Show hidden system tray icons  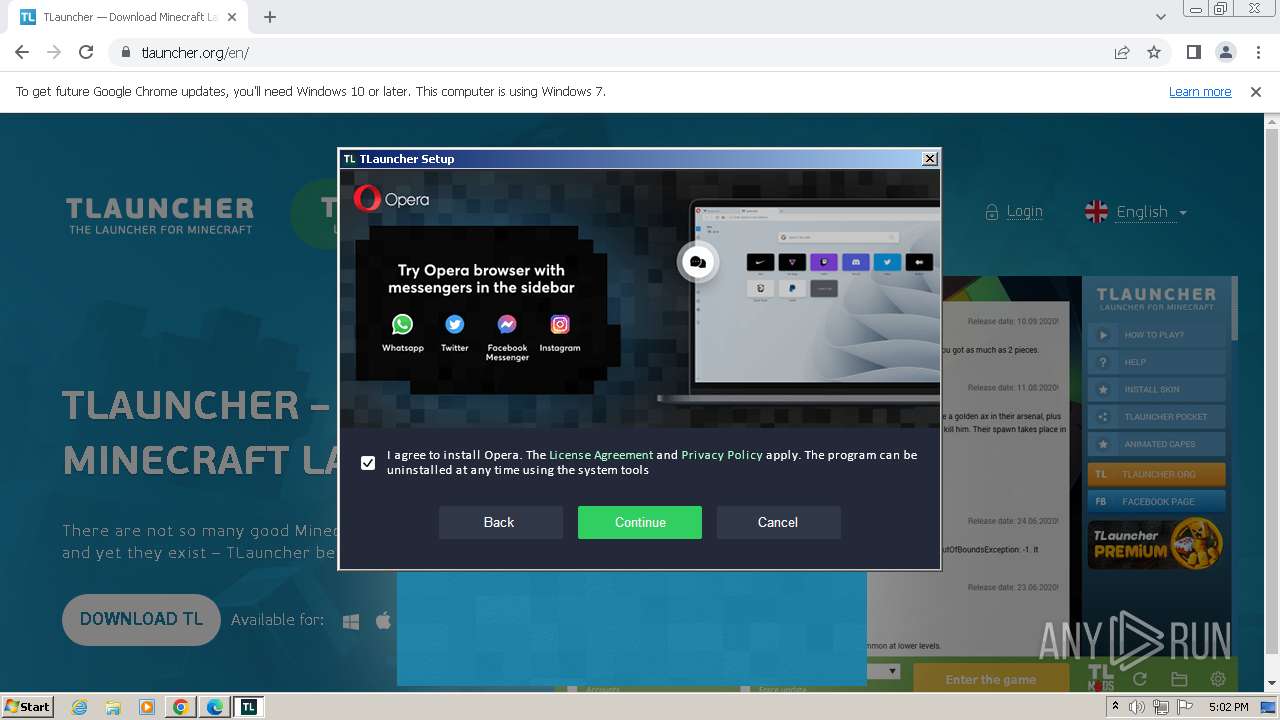pos(1117,707)
